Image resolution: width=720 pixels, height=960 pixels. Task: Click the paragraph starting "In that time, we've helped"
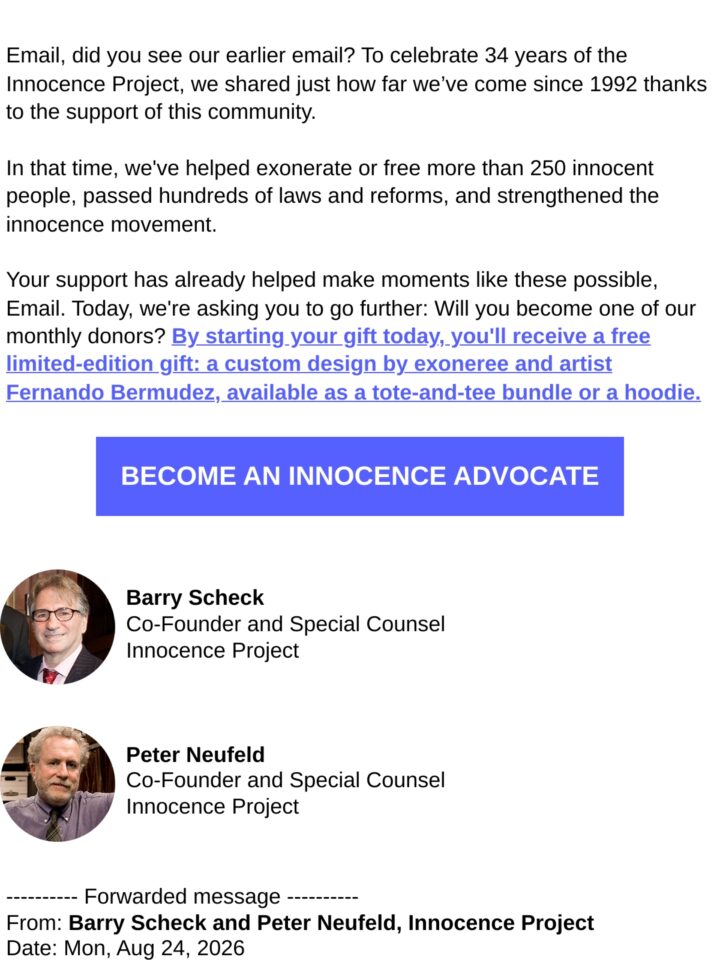point(332,196)
